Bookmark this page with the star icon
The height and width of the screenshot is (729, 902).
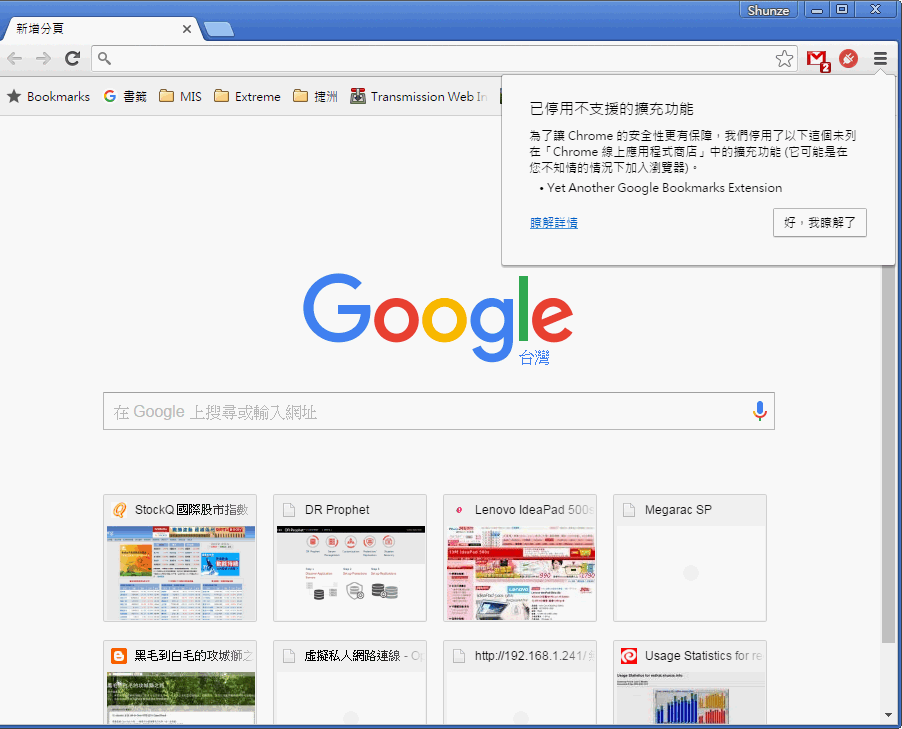784,58
